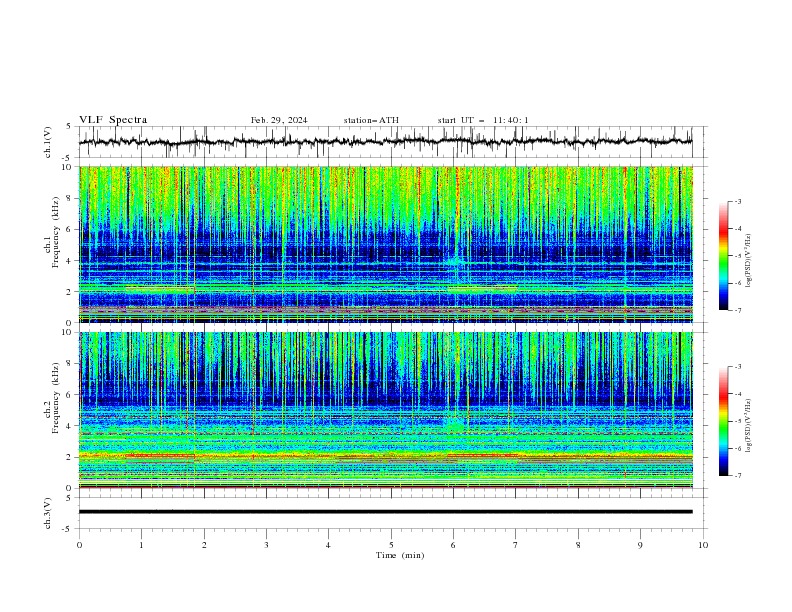Click the 'VLF Spectra' title text

113,120
